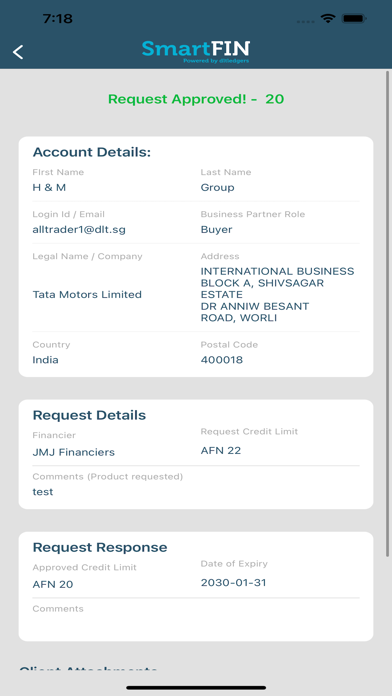This screenshot has width=392, height=696.
Task: Tap the AFN 20 approved credit limit
Action: click(x=53, y=585)
